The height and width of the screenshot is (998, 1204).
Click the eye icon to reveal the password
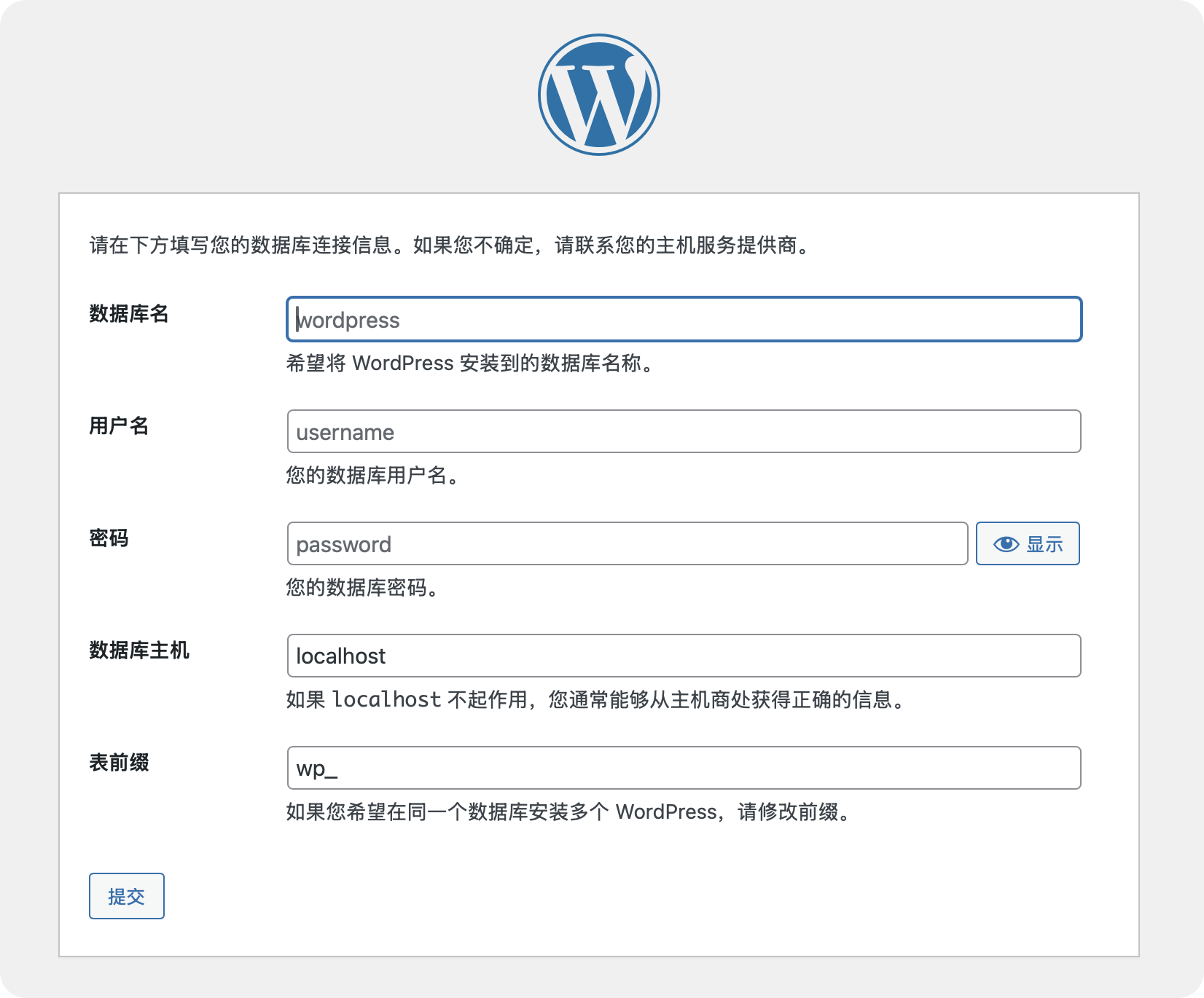pos(1006,543)
